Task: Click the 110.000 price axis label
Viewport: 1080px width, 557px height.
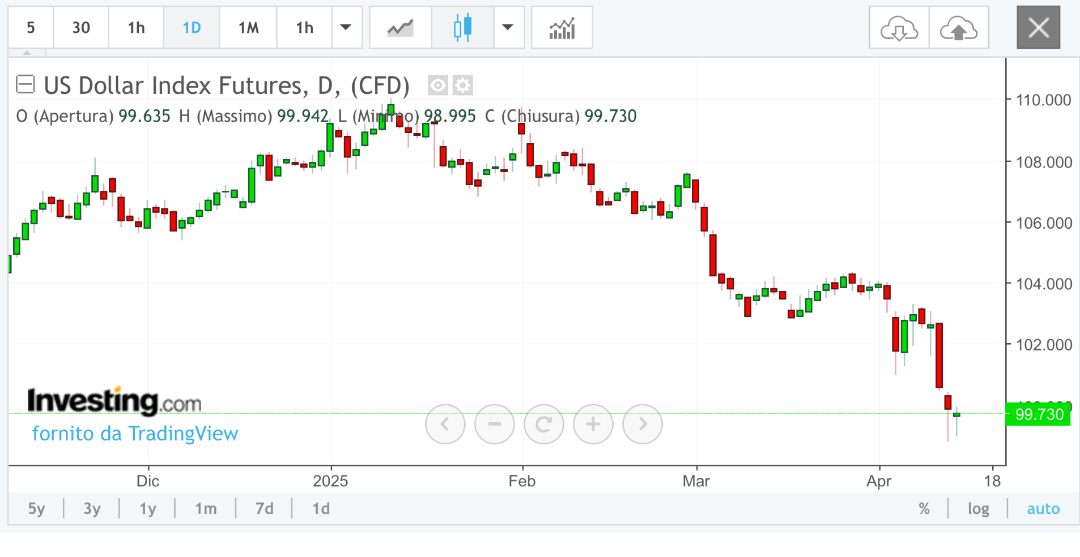Action: (1042, 100)
